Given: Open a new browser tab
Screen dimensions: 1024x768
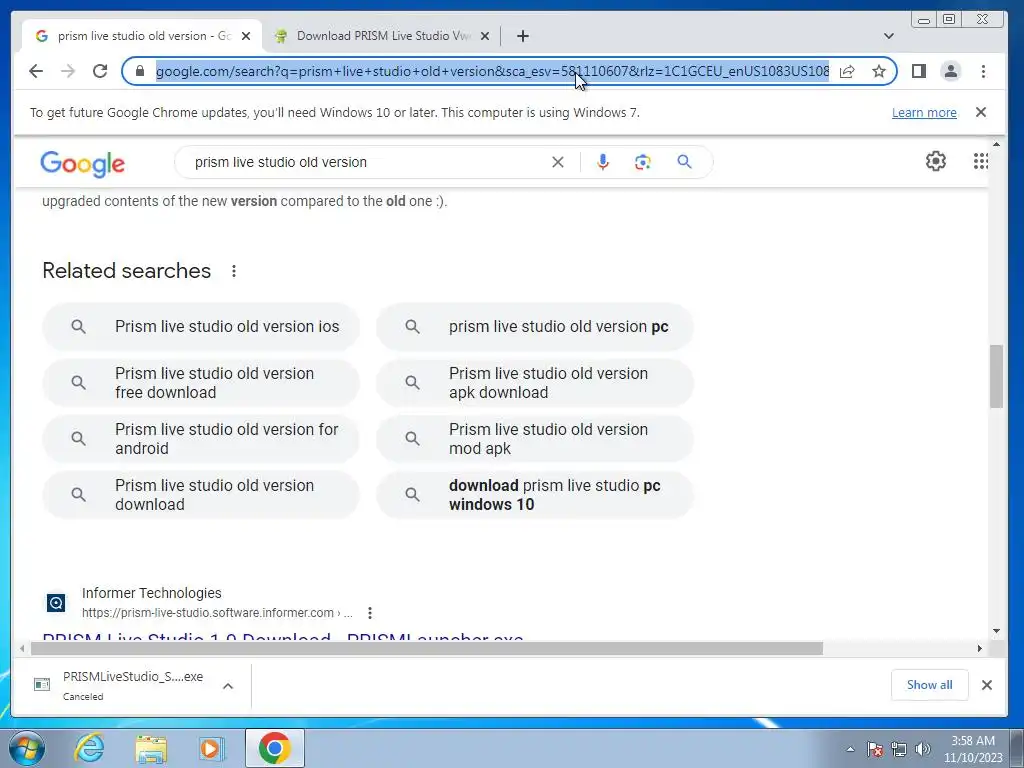Looking at the screenshot, I should click(522, 36).
